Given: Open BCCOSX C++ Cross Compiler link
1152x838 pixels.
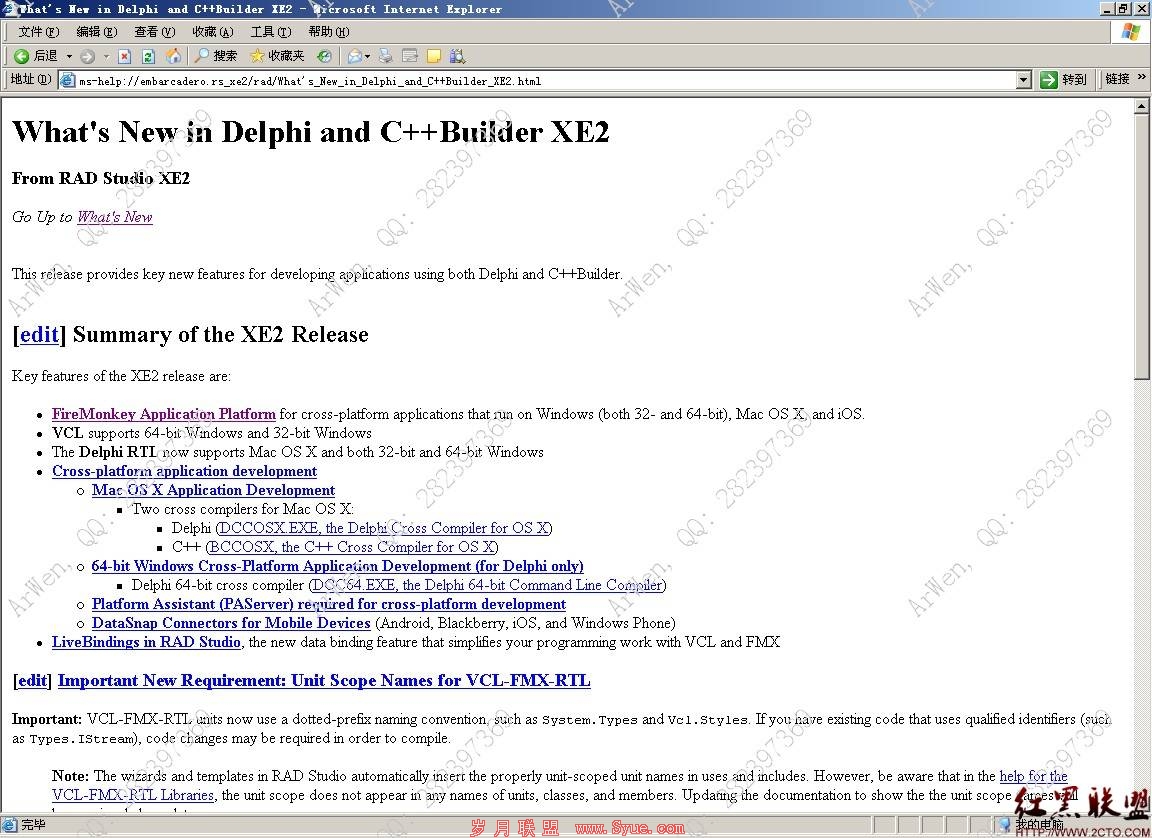Looking at the screenshot, I should [352, 547].
